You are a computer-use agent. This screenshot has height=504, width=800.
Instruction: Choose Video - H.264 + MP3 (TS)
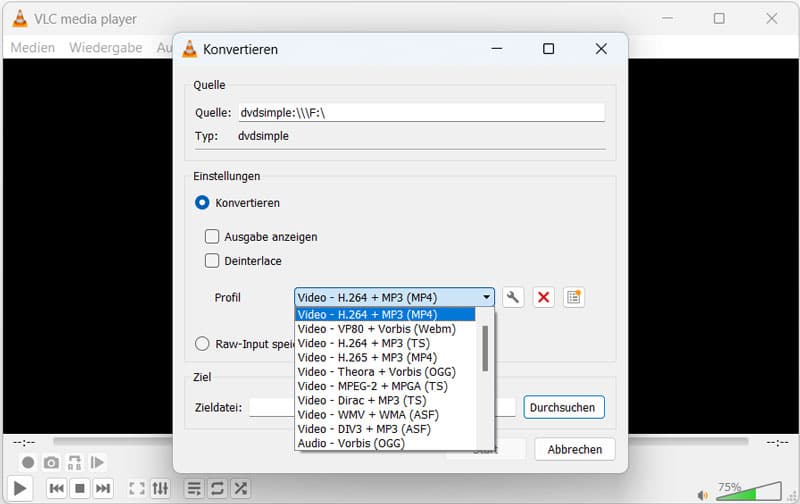pos(385,343)
